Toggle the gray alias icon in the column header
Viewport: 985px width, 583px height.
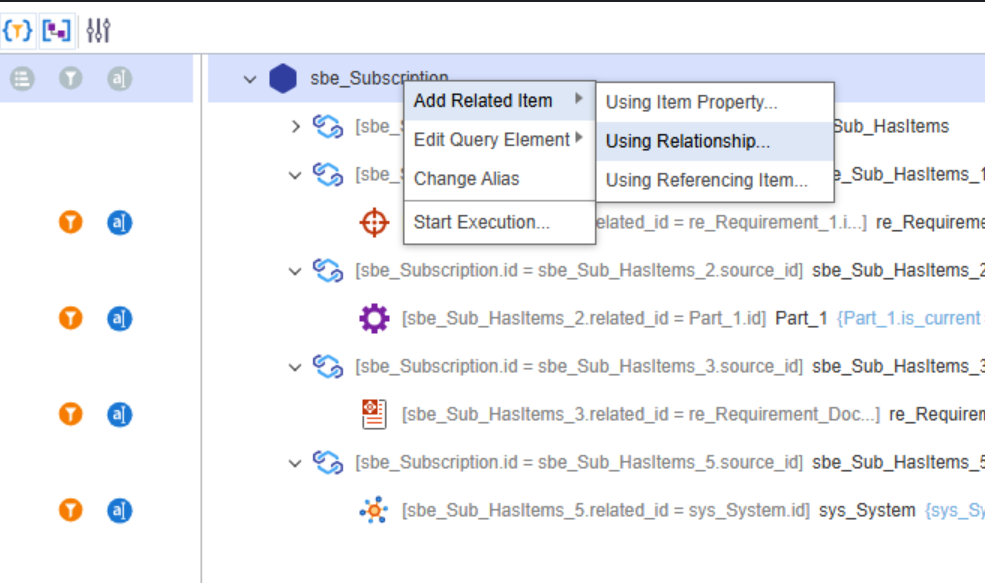coord(119,78)
